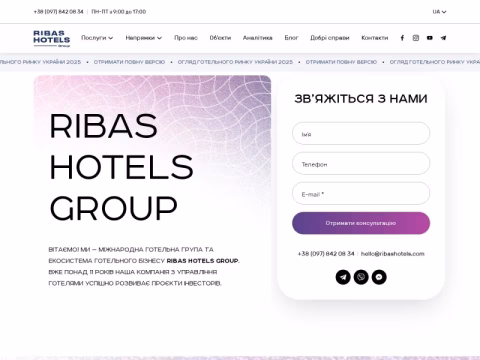Screen dimensions: 480x360
Task: Open the Аналітика menu item
Action: click(x=258, y=38)
